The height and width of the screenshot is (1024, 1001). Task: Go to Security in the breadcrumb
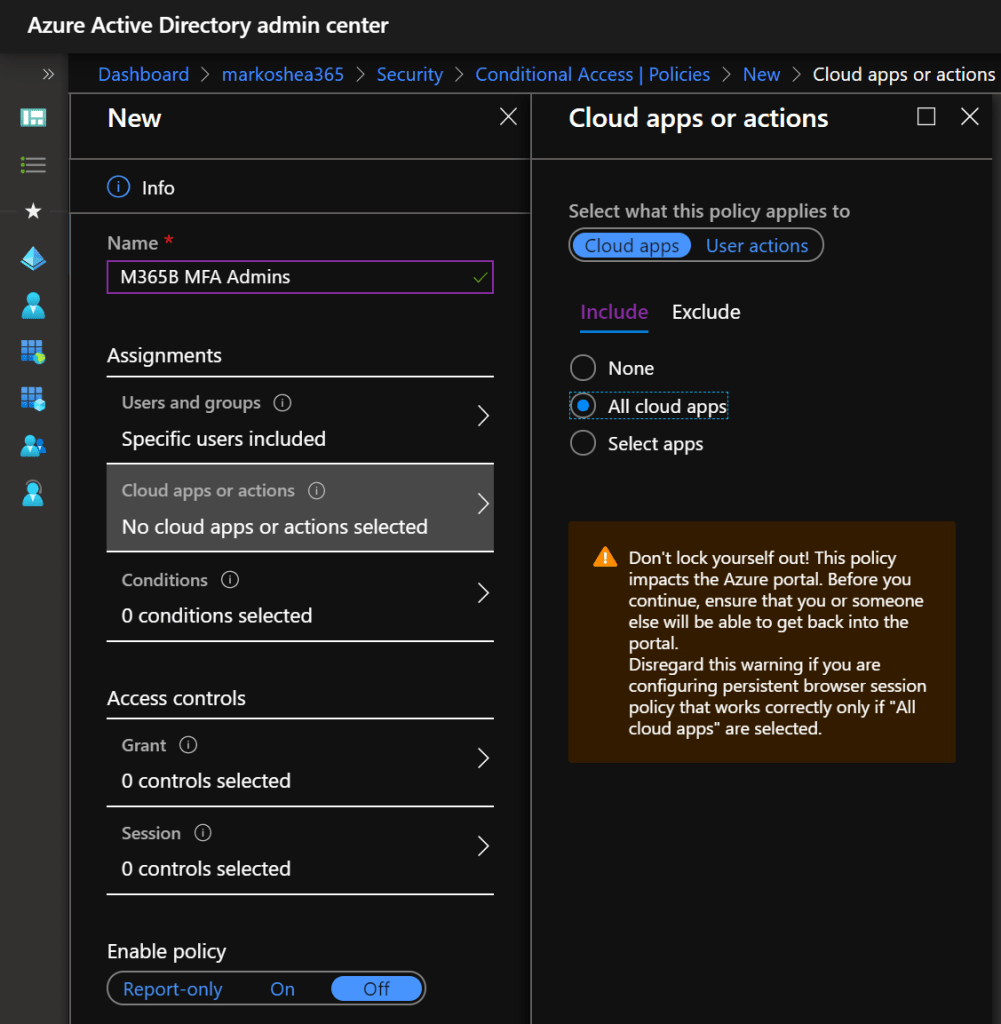(x=409, y=75)
